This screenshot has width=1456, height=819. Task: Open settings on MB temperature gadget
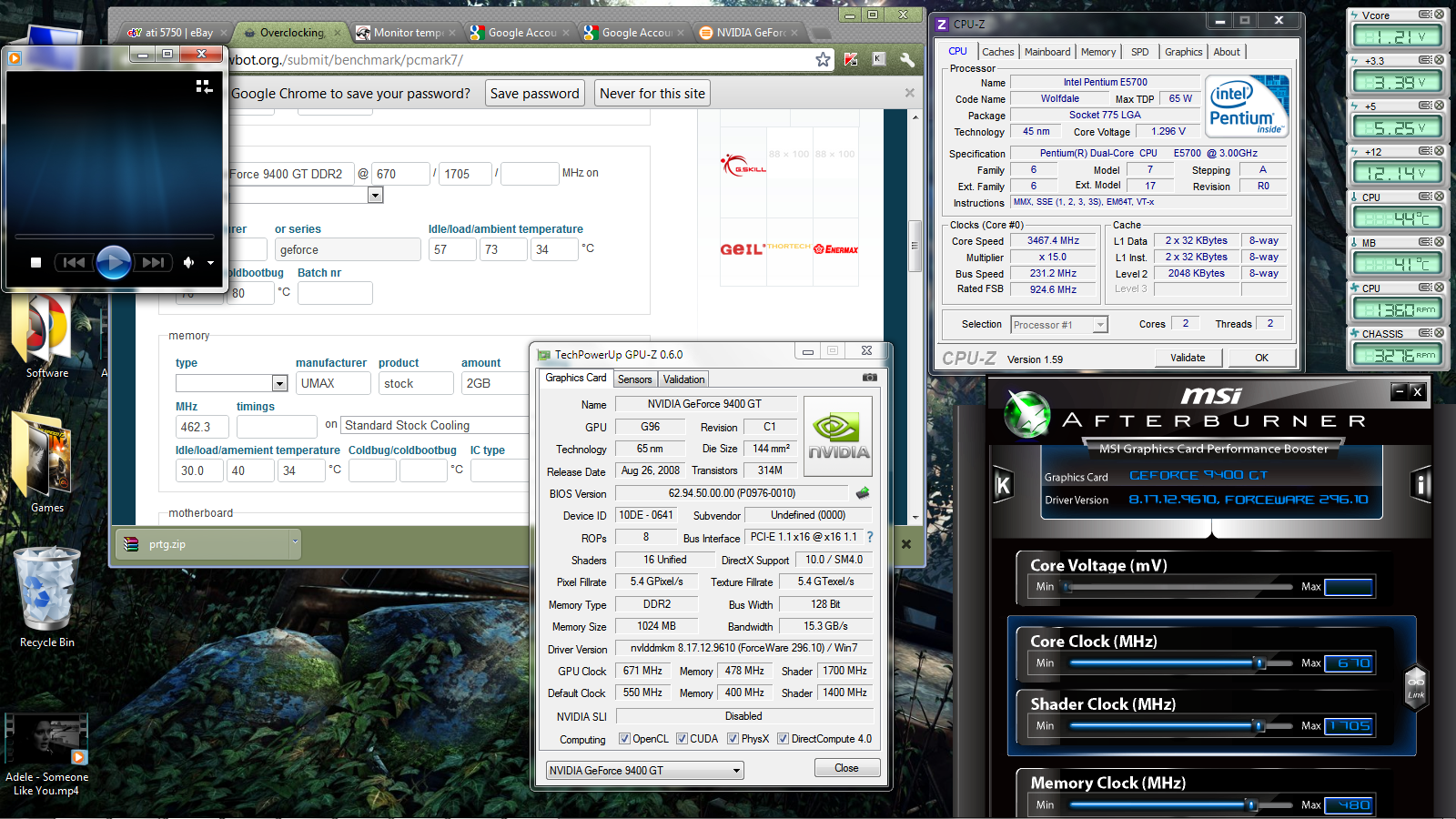[1425, 242]
